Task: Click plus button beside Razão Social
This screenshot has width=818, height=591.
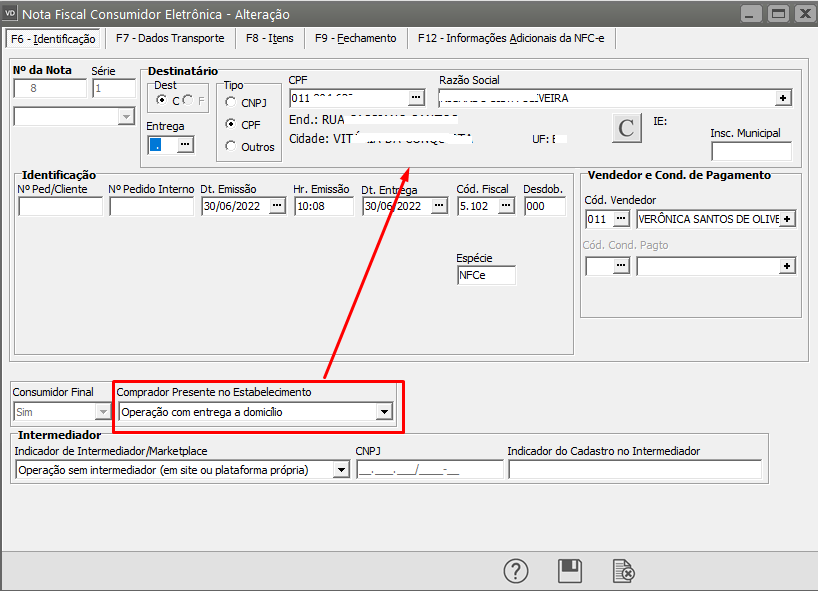Action: (x=783, y=98)
